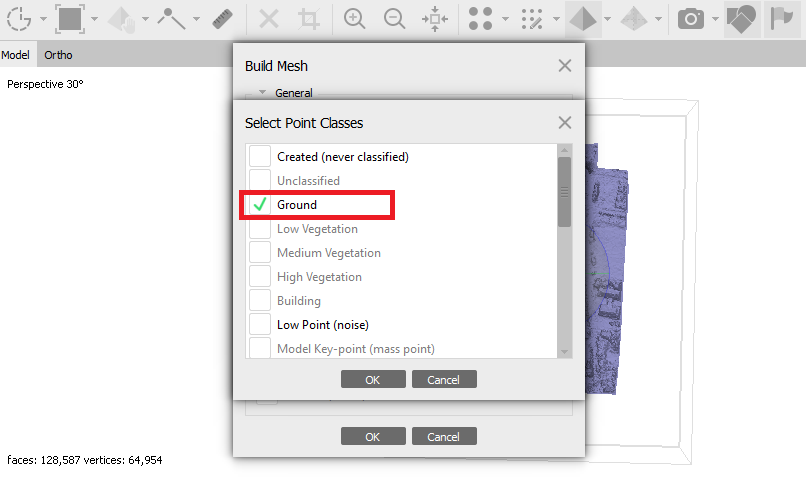Open tie points view dropdown arrow
The height and width of the screenshot is (479, 806).
point(505,19)
